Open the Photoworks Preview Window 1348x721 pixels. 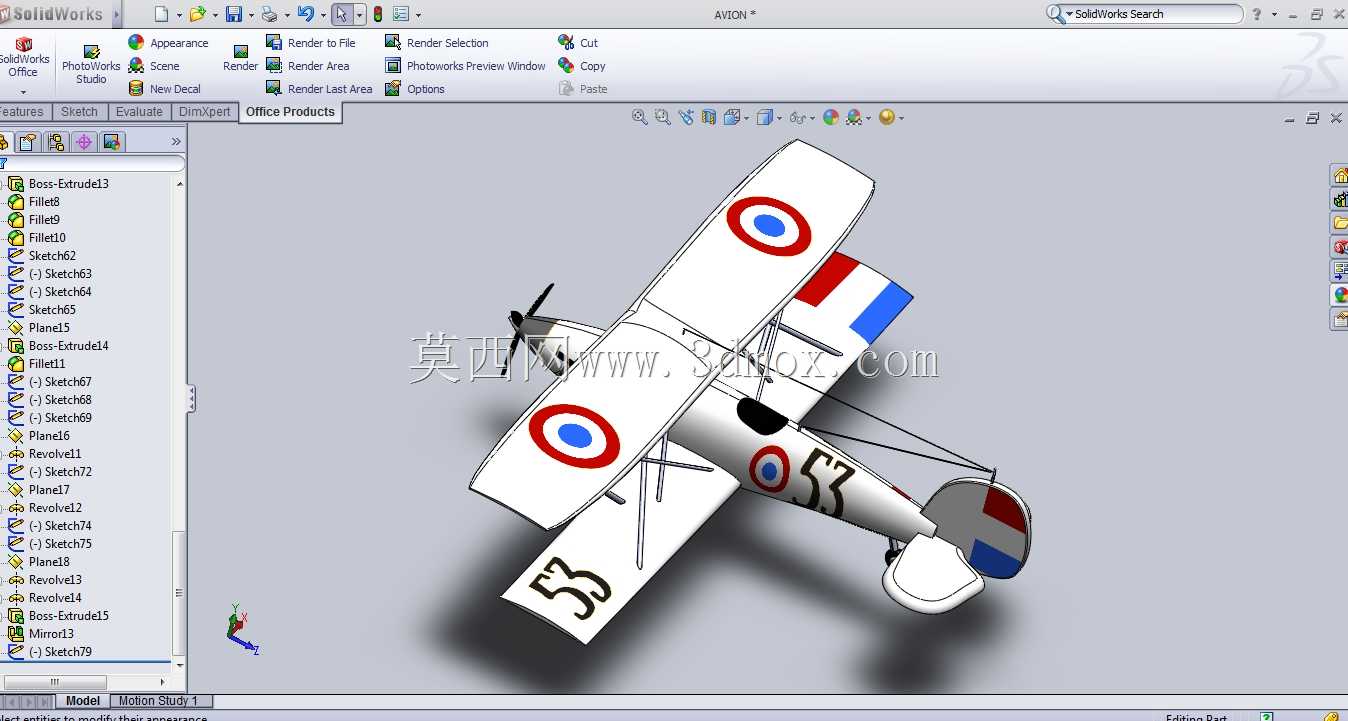click(x=465, y=66)
